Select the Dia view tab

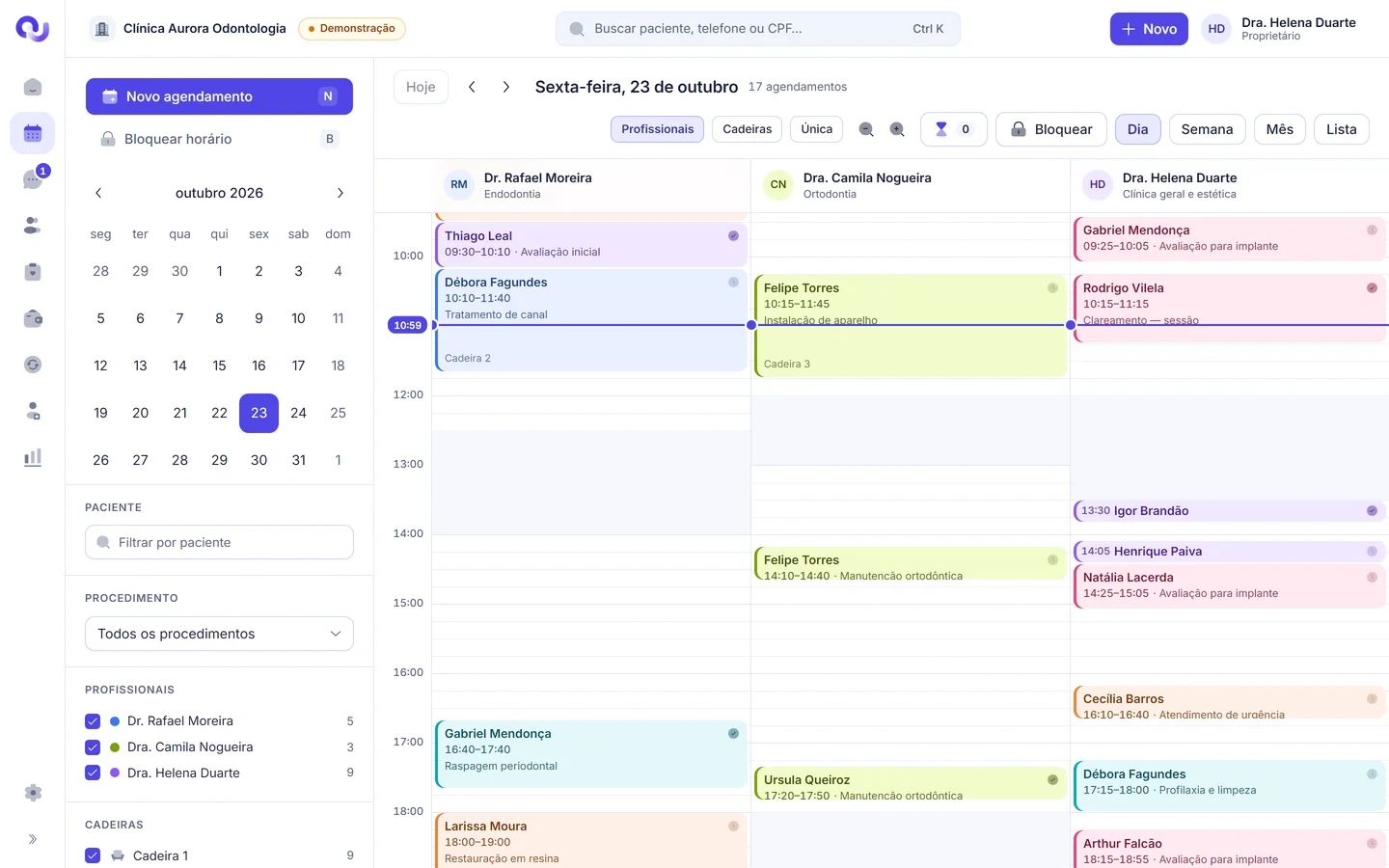click(x=1138, y=129)
